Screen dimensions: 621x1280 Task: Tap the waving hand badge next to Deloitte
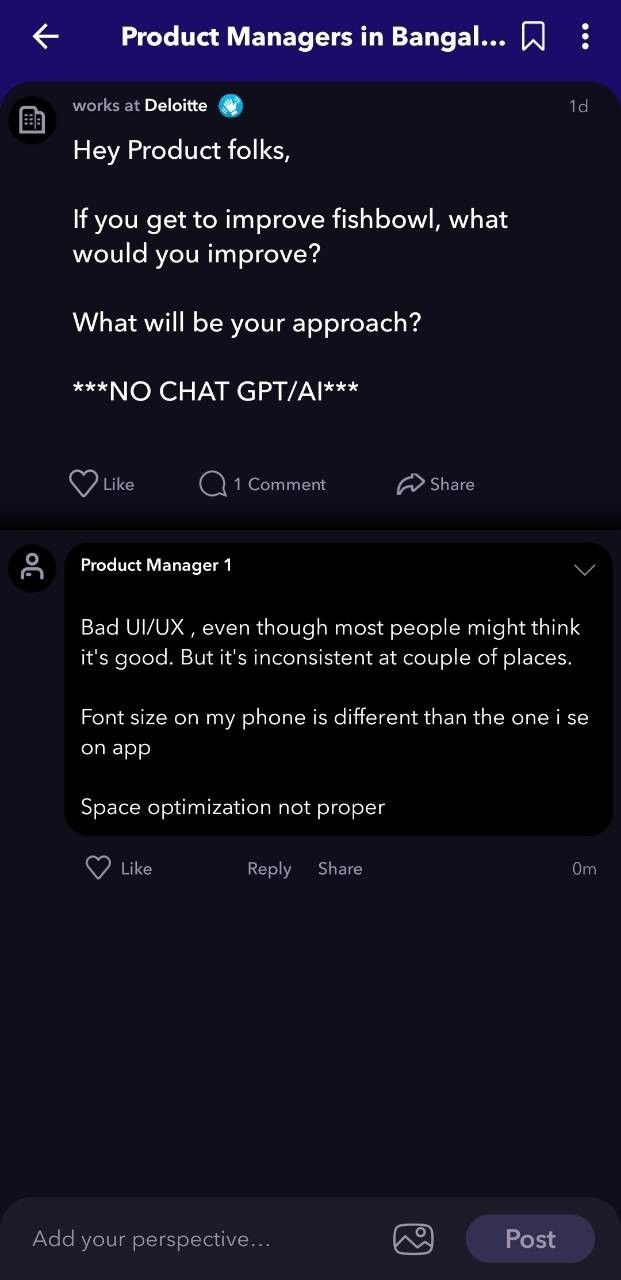(x=231, y=106)
